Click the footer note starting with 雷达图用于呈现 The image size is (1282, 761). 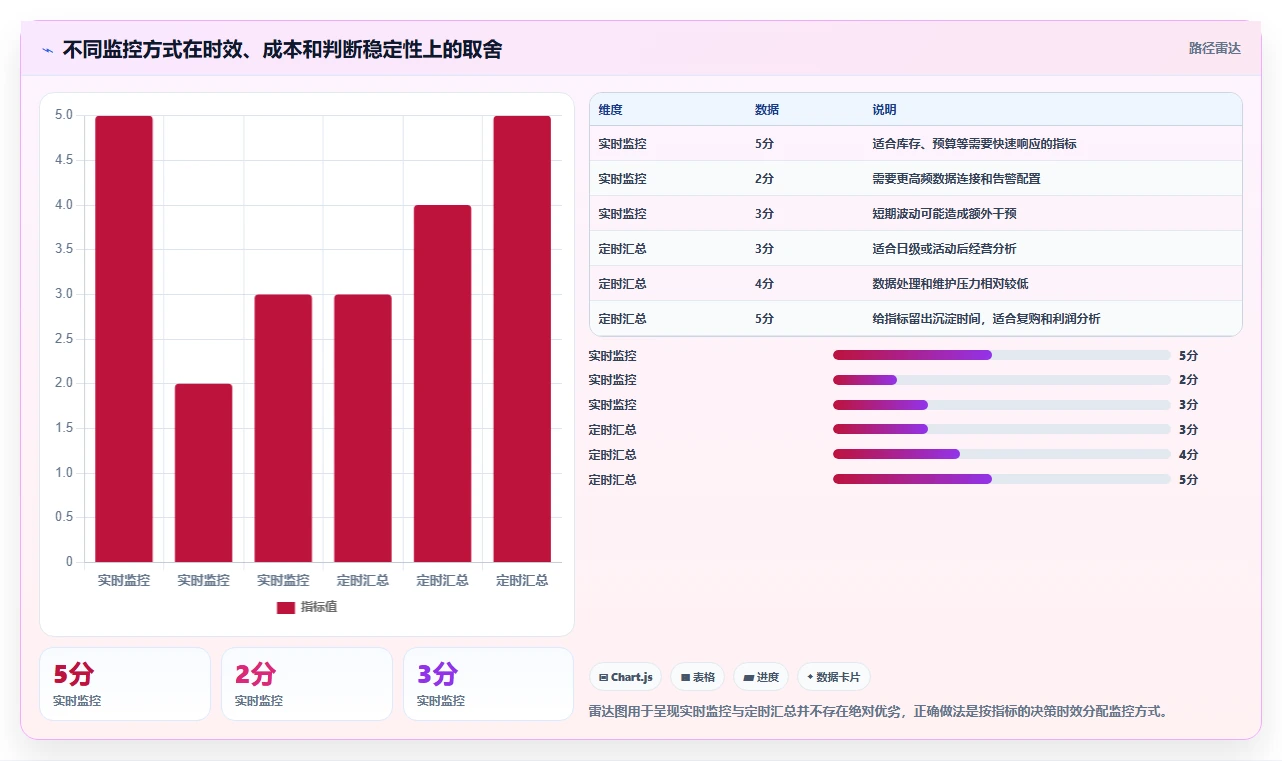point(879,712)
